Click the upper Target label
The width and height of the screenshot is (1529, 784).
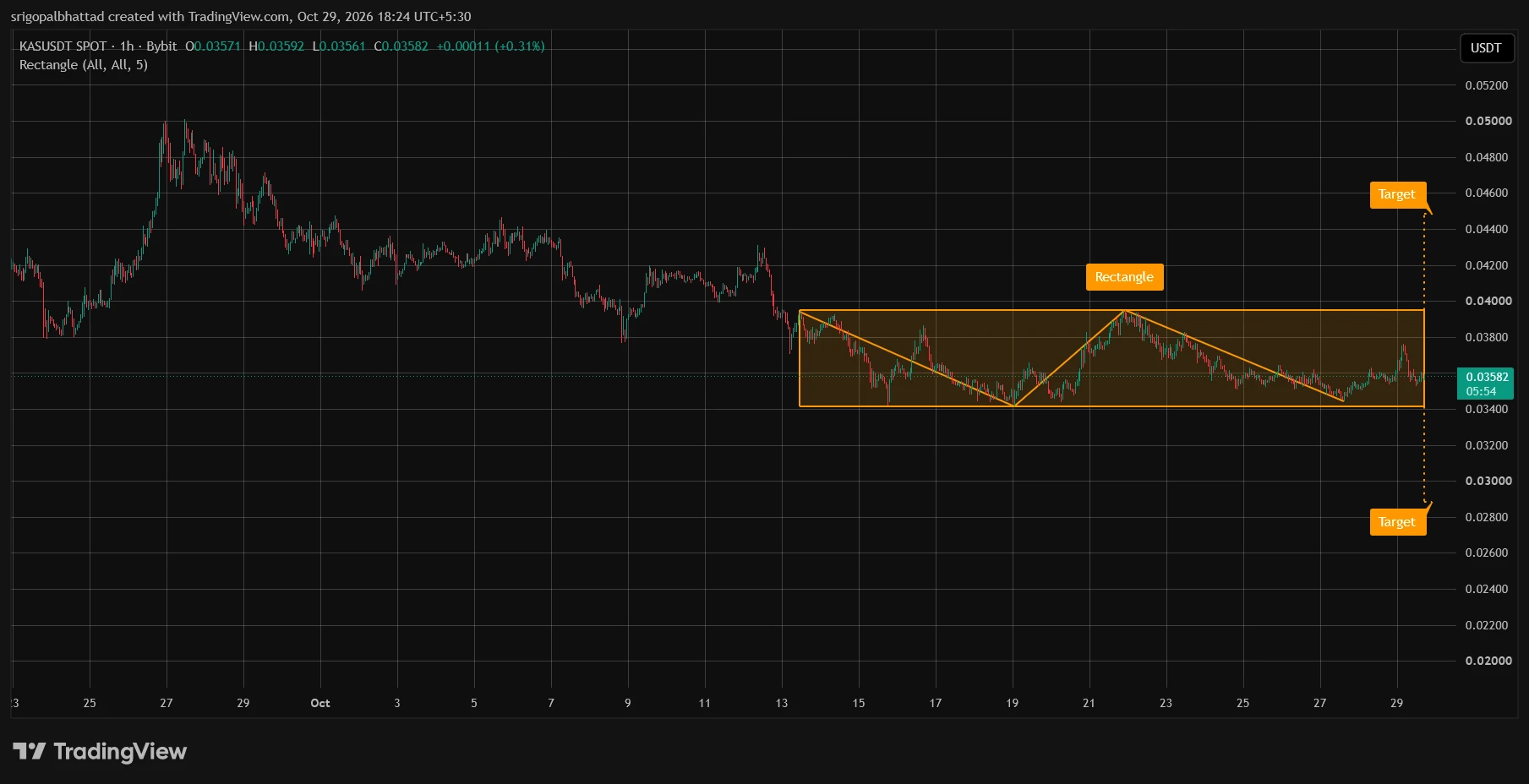pyautogui.click(x=1397, y=194)
